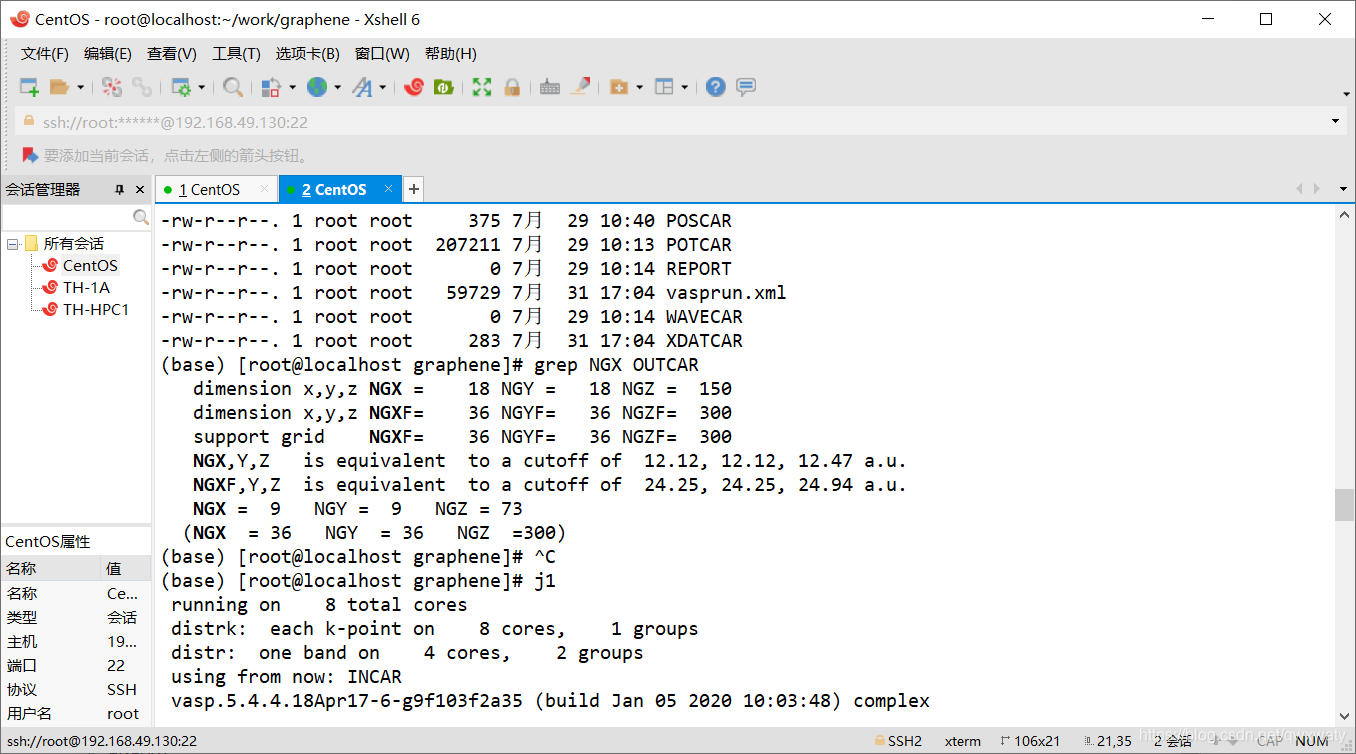Launch the Xftp file transfer tool
The image size is (1356, 754).
point(441,87)
